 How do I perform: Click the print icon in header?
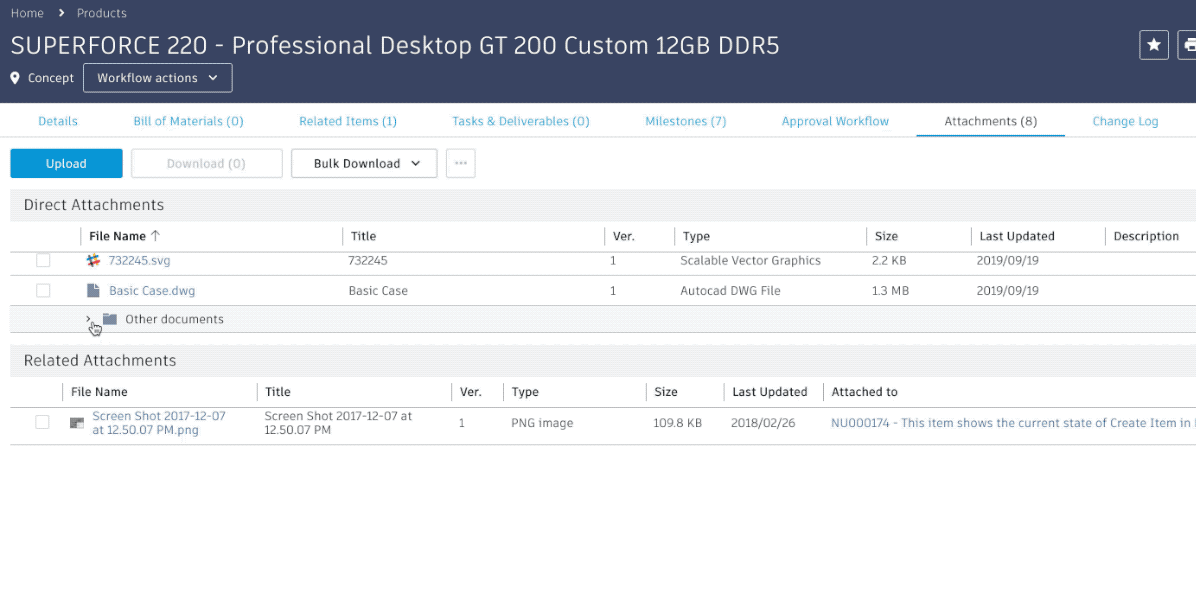[x=1189, y=45]
